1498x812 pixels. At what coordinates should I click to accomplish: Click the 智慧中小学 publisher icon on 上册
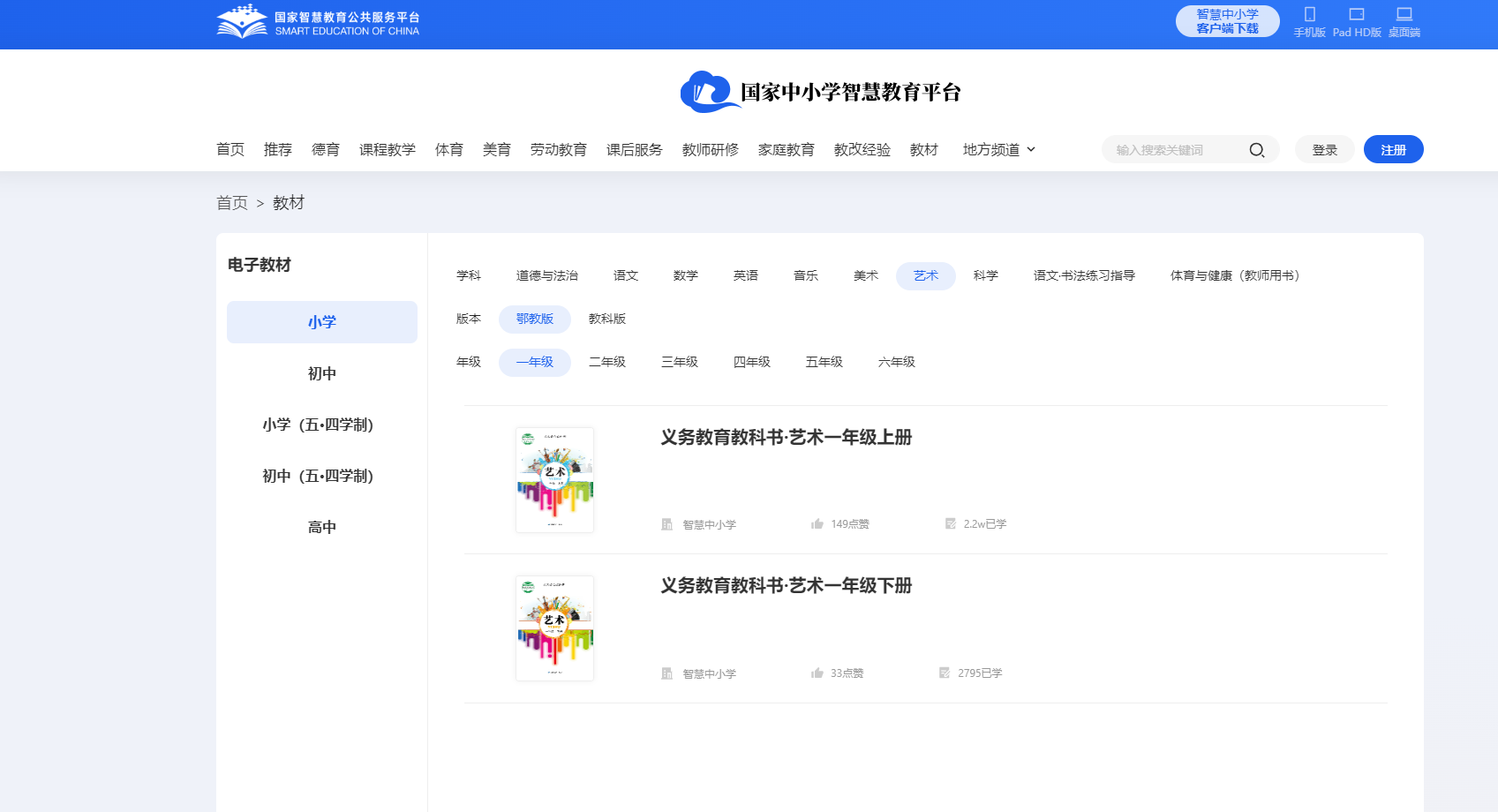pyautogui.click(x=666, y=523)
